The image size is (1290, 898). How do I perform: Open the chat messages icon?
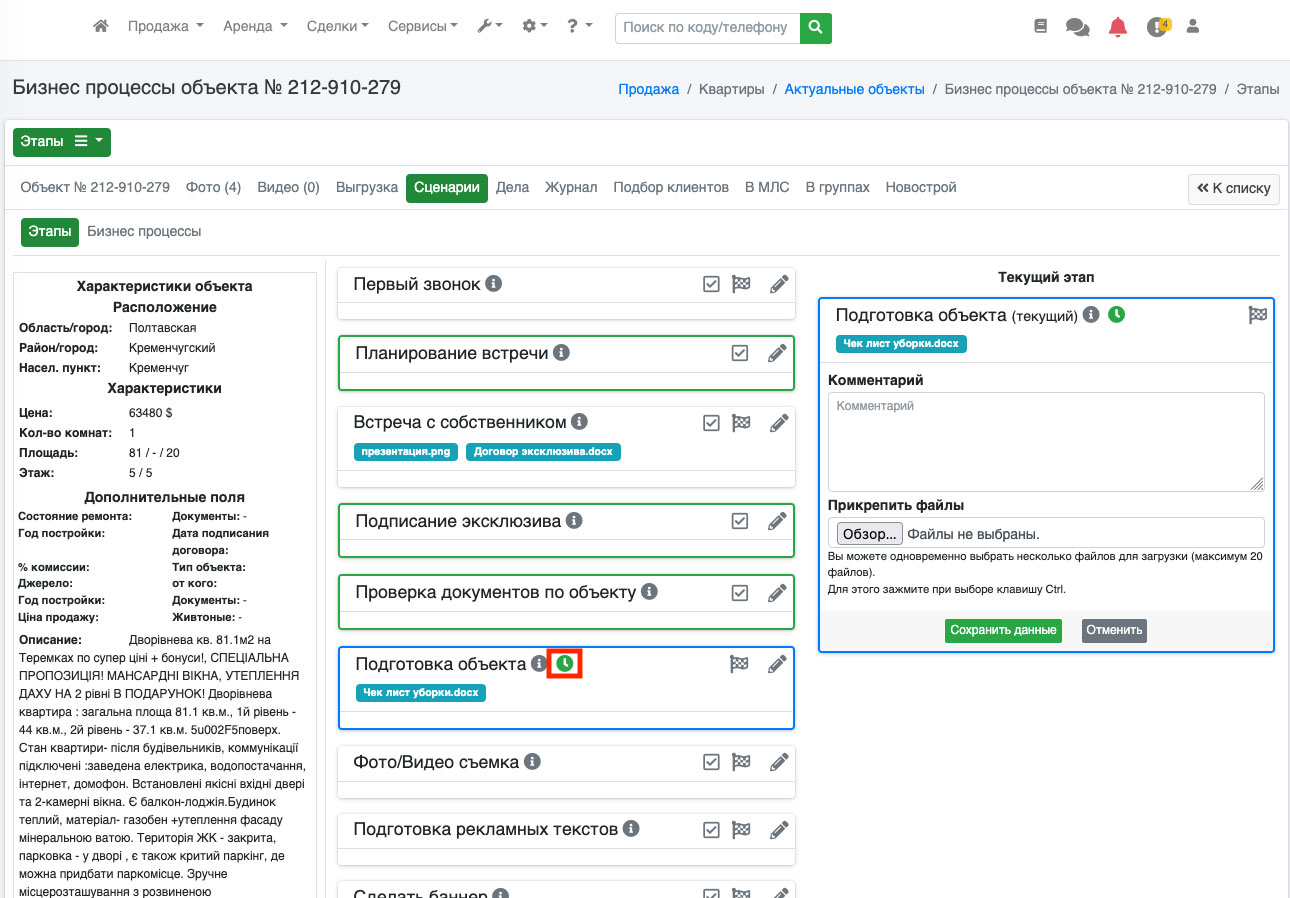(1077, 27)
